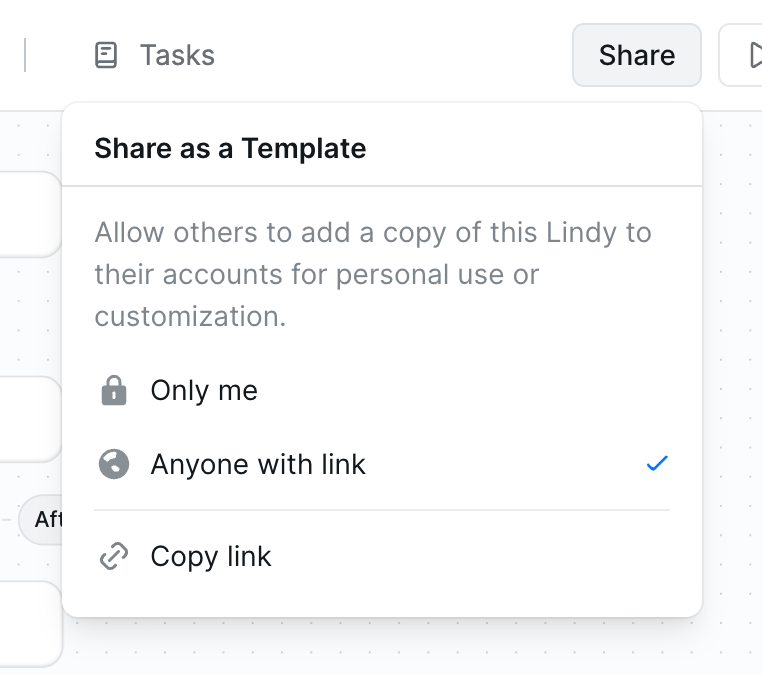
Task: Select the bottom-left node card on canvas
Action: point(30,624)
